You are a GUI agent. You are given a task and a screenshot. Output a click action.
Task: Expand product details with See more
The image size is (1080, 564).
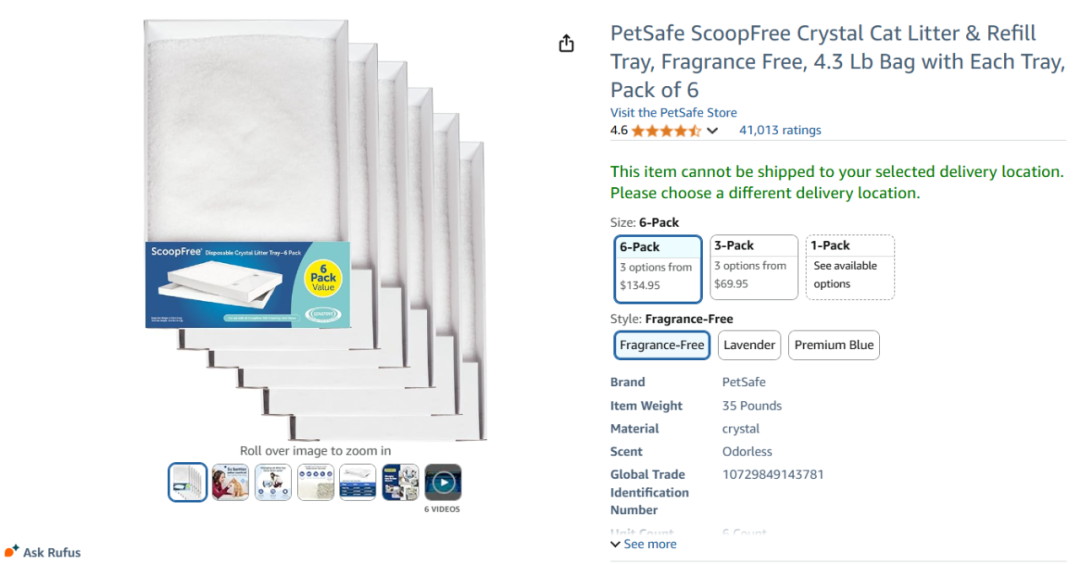tap(643, 544)
